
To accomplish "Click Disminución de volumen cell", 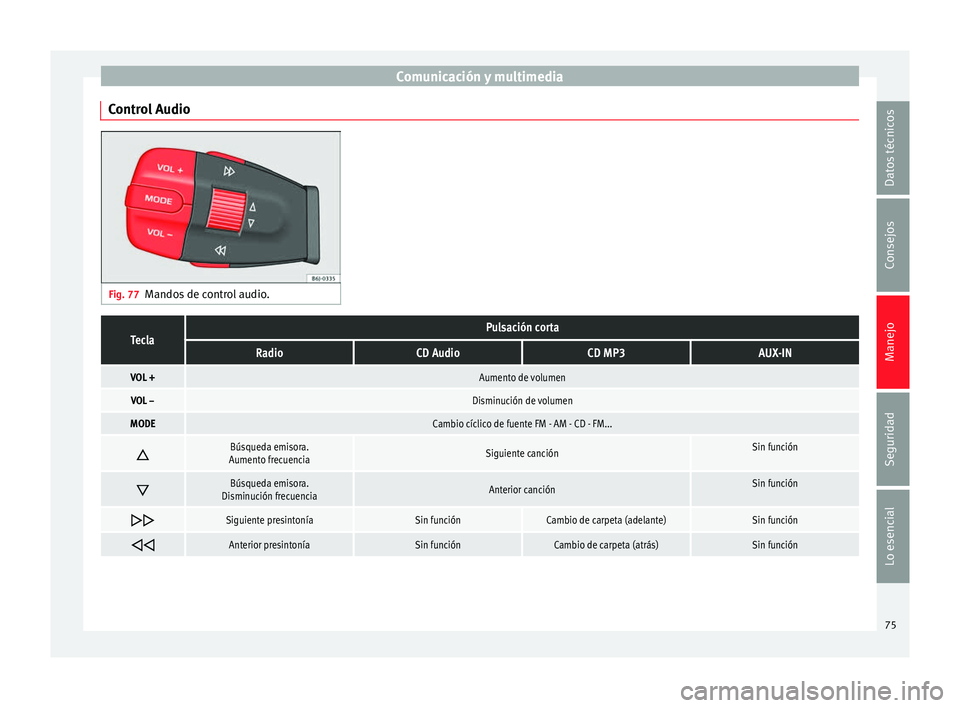I will point(522,401).
